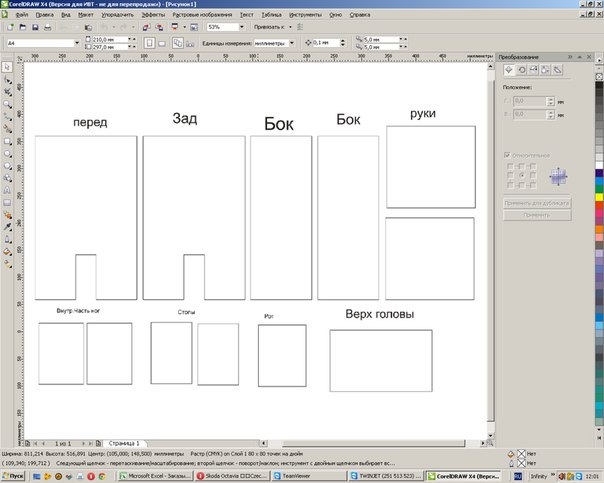
Task: Switch to TeamViewer taskbar window
Action: [309, 476]
